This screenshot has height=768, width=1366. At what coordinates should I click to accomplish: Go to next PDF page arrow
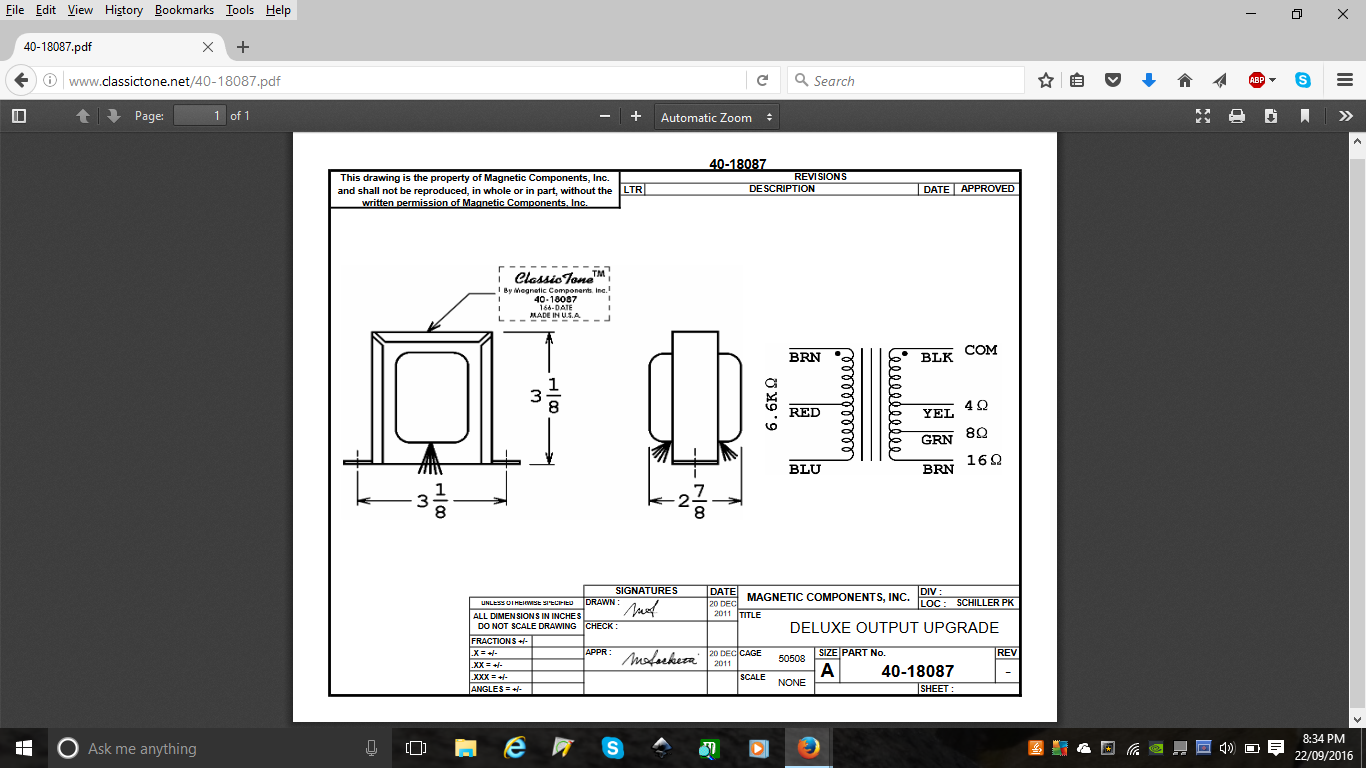coord(113,116)
